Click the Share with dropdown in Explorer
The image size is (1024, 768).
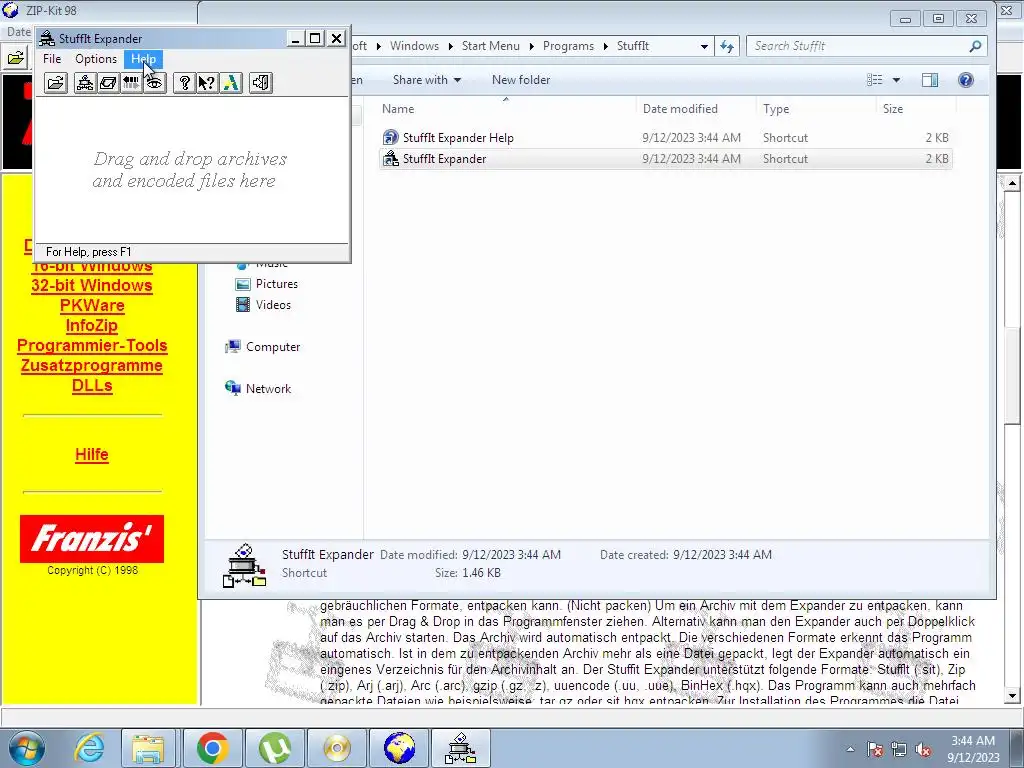426,80
